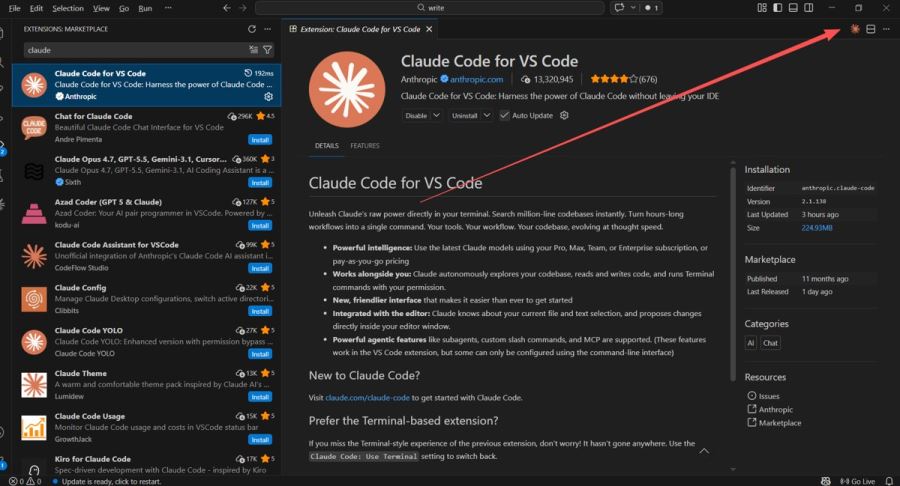
Task: Open Extensions view more actions menu
Action: point(267,29)
